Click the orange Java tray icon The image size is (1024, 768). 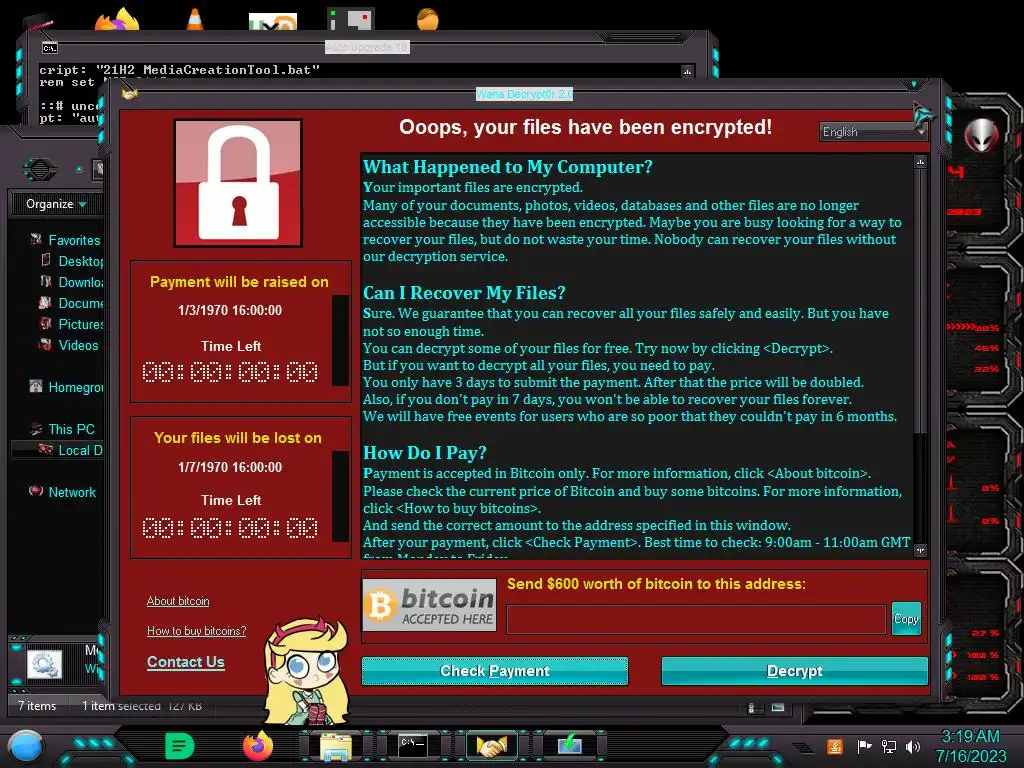(834, 746)
